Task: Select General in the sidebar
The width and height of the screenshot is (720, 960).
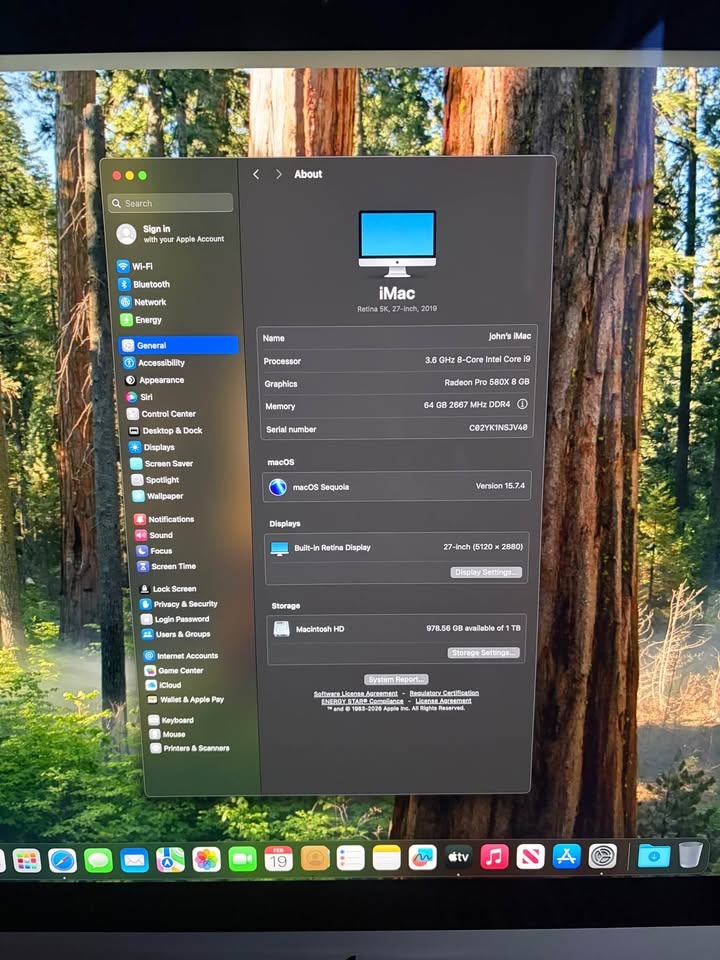Action: click(178, 345)
